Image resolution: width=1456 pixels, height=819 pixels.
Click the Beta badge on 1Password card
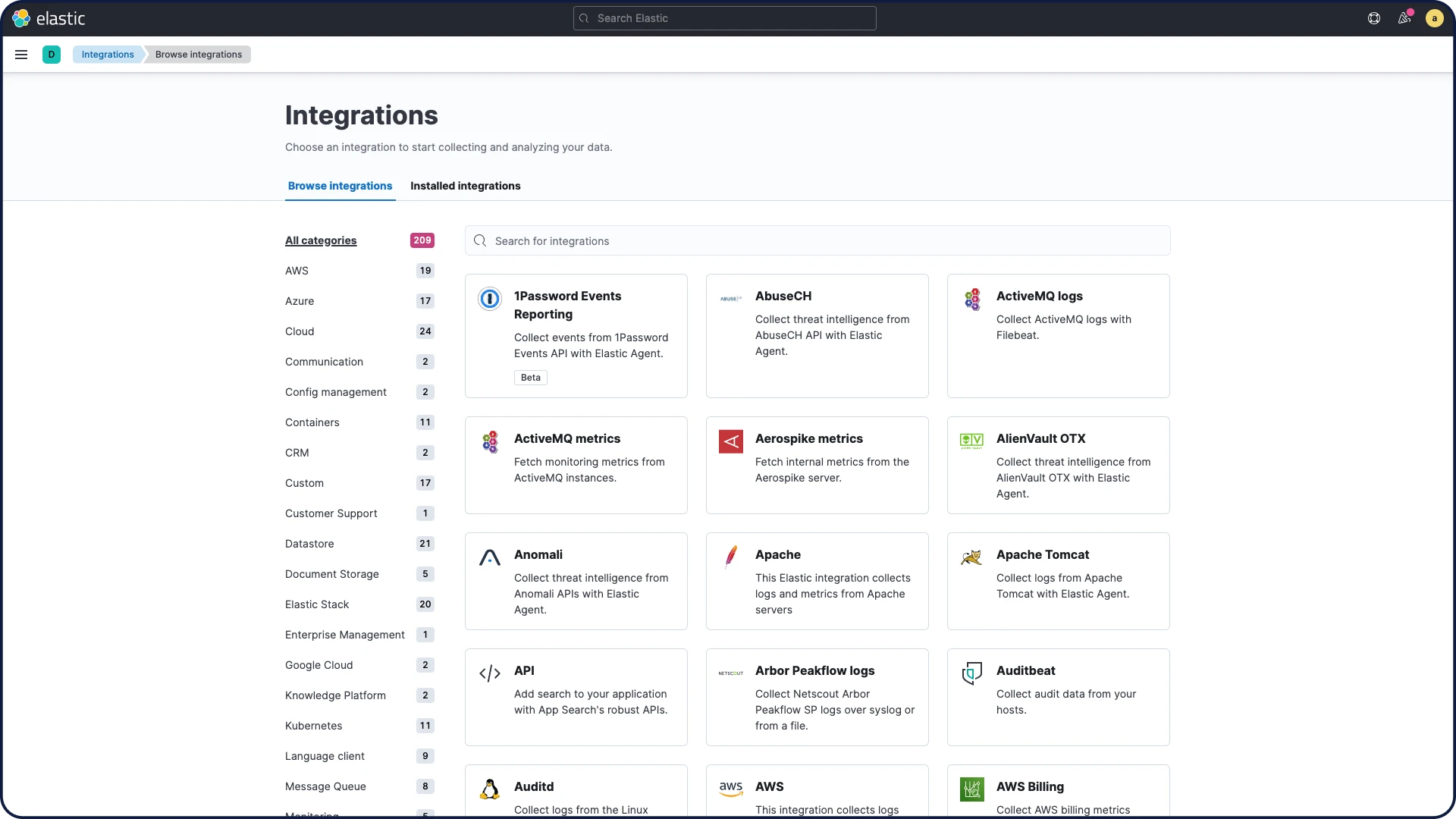[x=531, y=378]
